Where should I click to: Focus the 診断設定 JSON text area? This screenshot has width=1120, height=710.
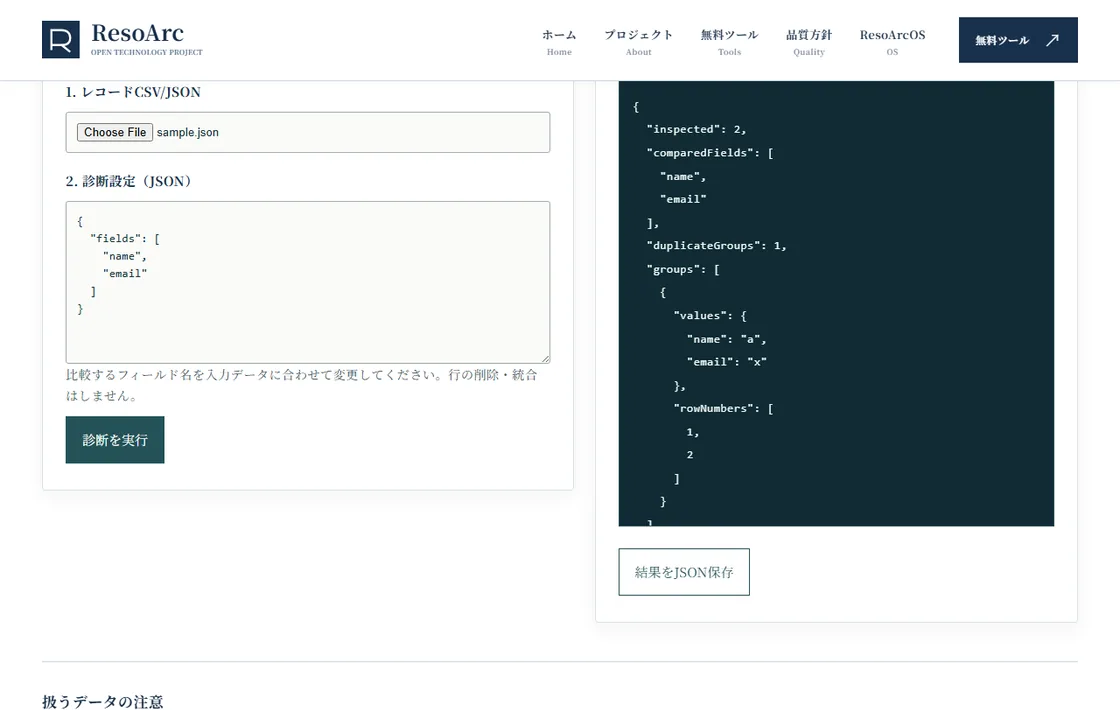coord(308,282)
